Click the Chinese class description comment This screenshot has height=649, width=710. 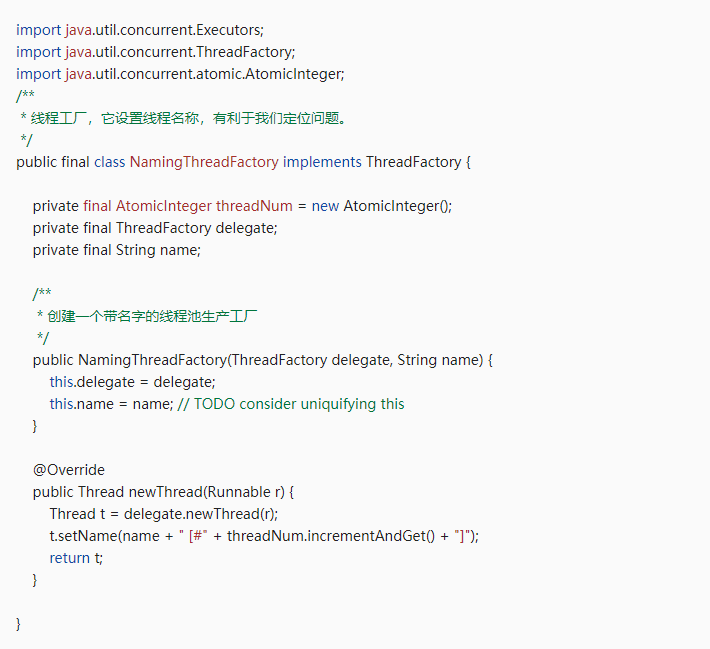190,118
